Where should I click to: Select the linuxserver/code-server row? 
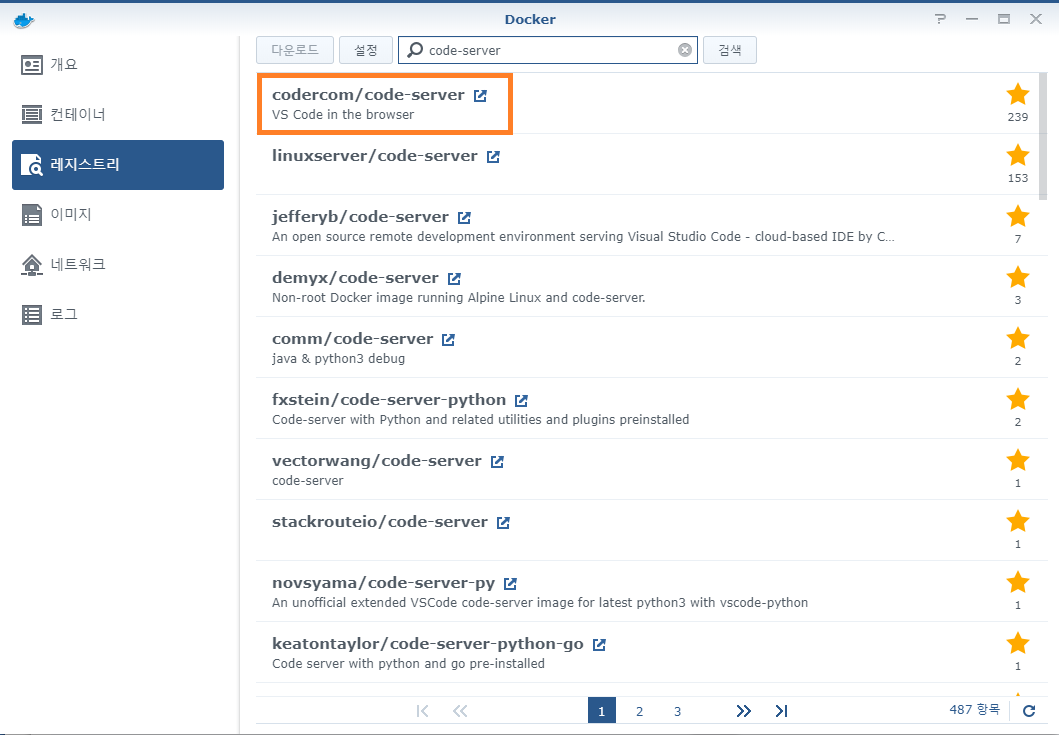tap(647, 164)
